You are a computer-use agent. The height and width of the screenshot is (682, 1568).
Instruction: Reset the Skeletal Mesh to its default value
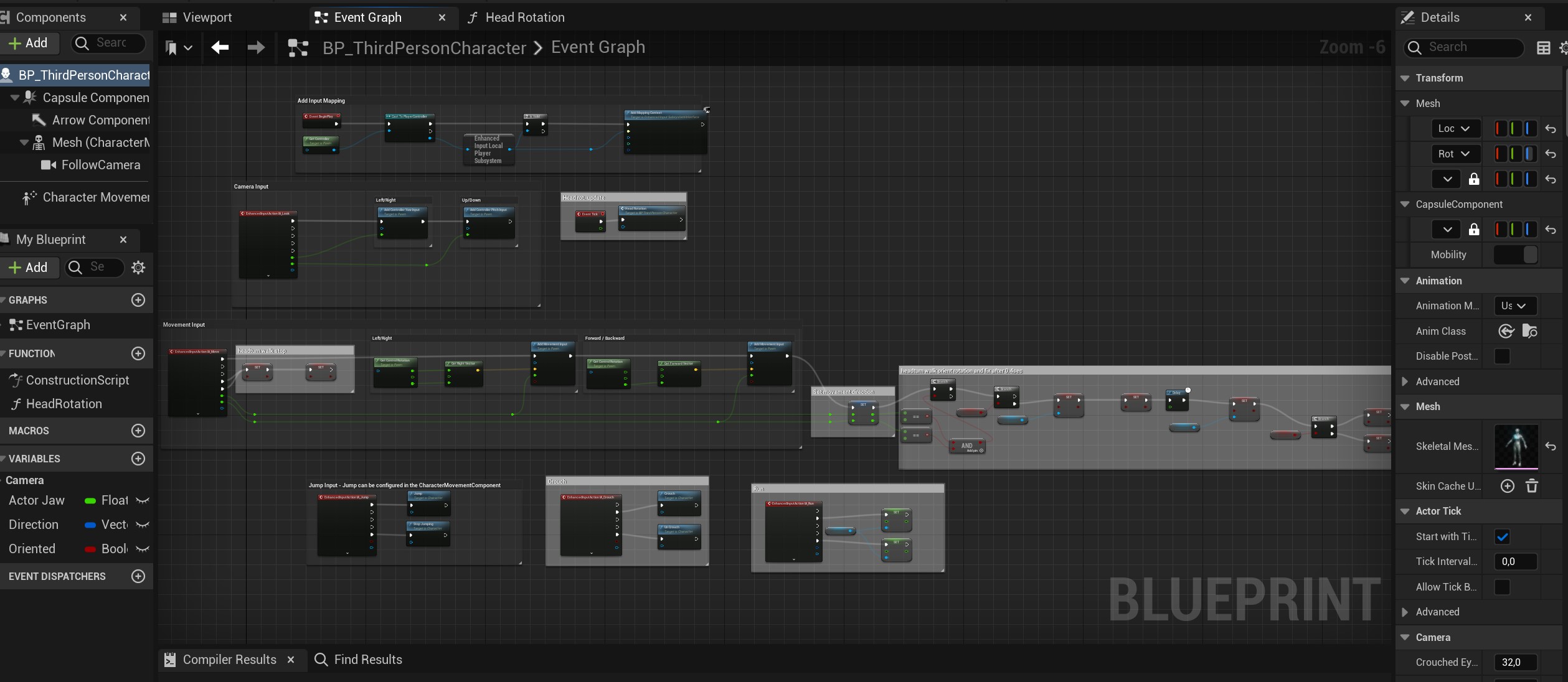tap(1551, 446)
